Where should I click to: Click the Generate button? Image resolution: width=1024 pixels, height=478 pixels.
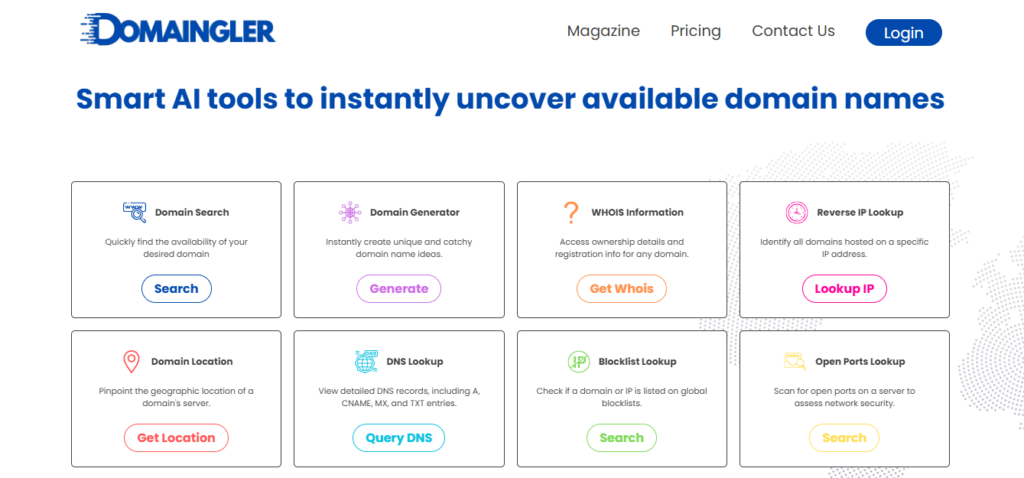pos(399,289)
